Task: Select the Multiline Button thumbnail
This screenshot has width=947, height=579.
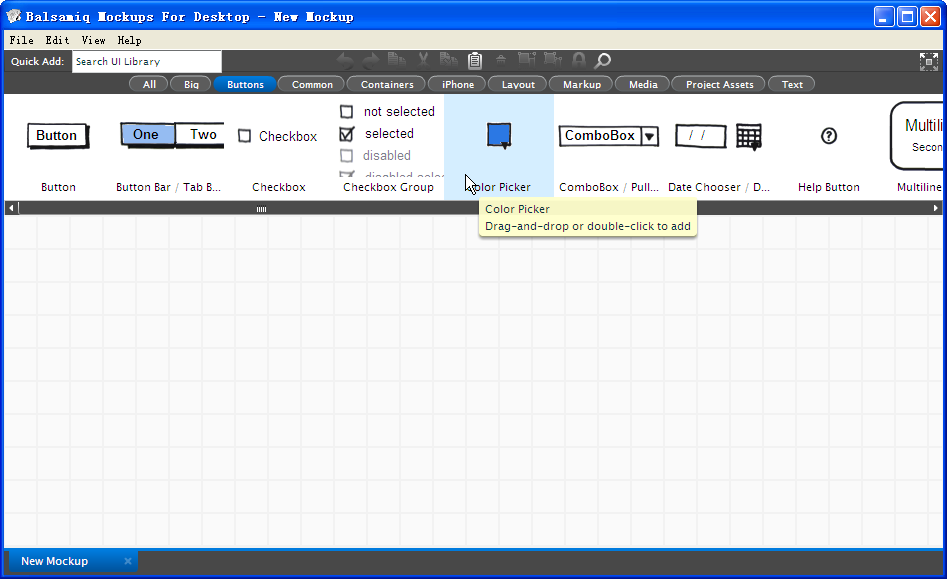Action: pos(916,135)
